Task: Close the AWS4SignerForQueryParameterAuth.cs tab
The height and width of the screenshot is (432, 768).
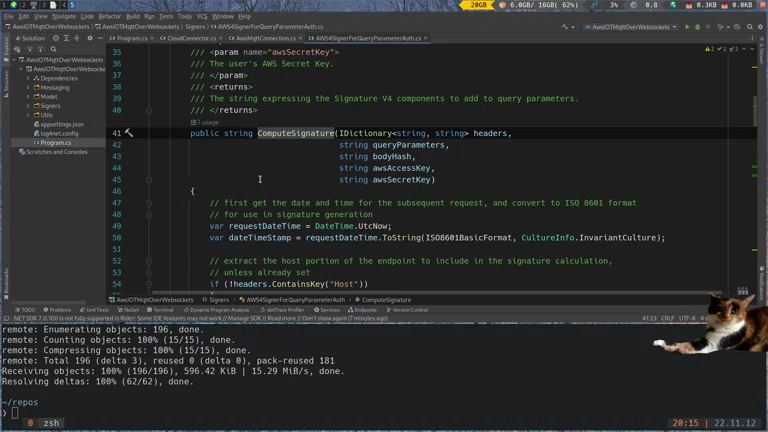Action: pos(425,38)
